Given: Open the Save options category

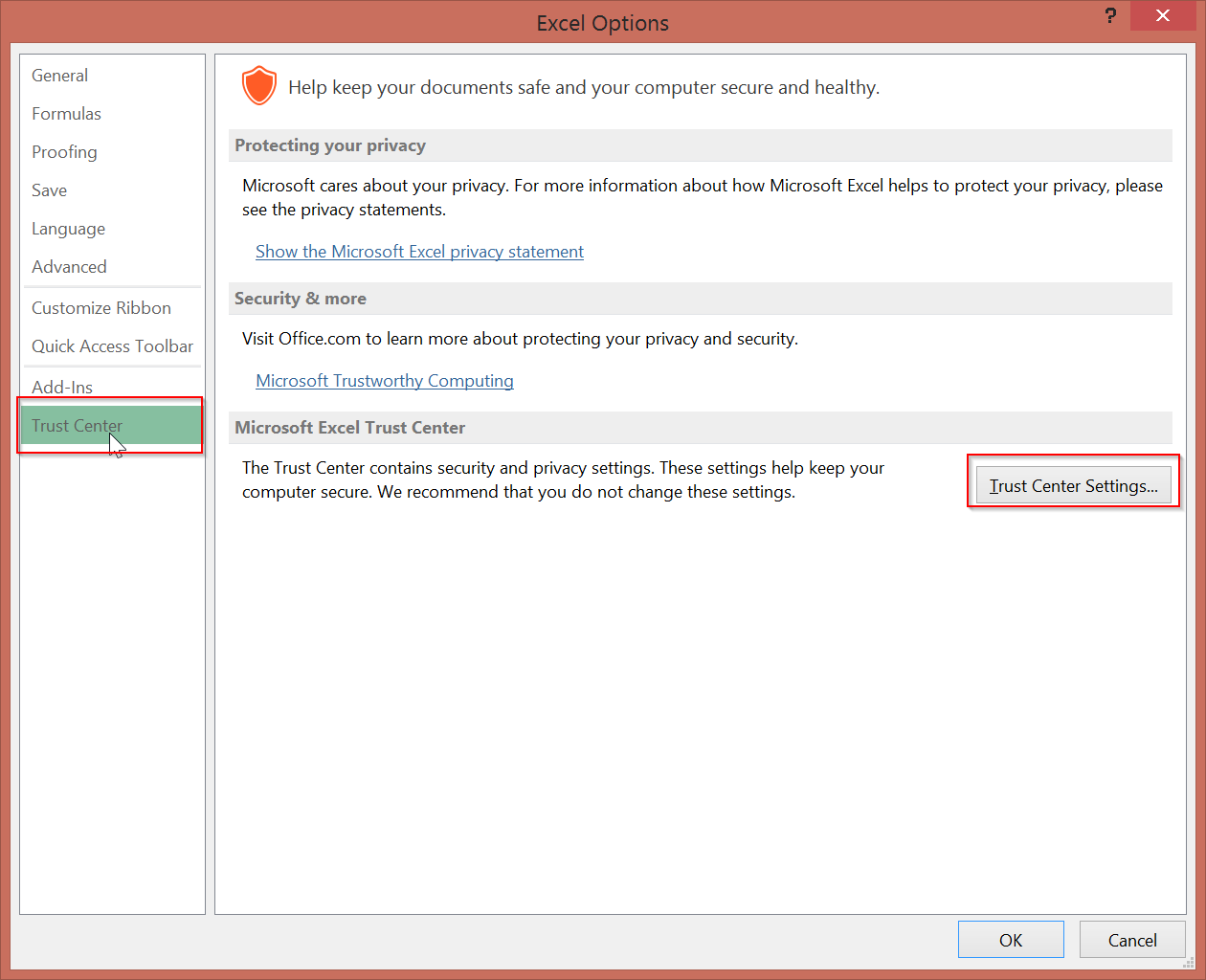Looking at the screenshot, I should 112,190.
